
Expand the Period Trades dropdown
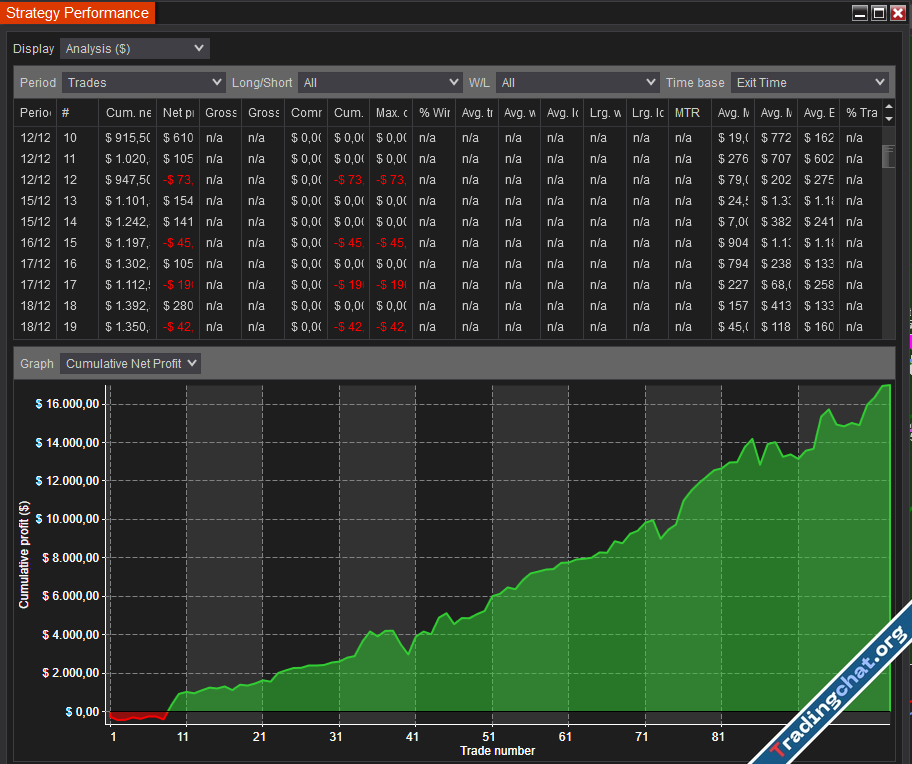tap(144, 82)
